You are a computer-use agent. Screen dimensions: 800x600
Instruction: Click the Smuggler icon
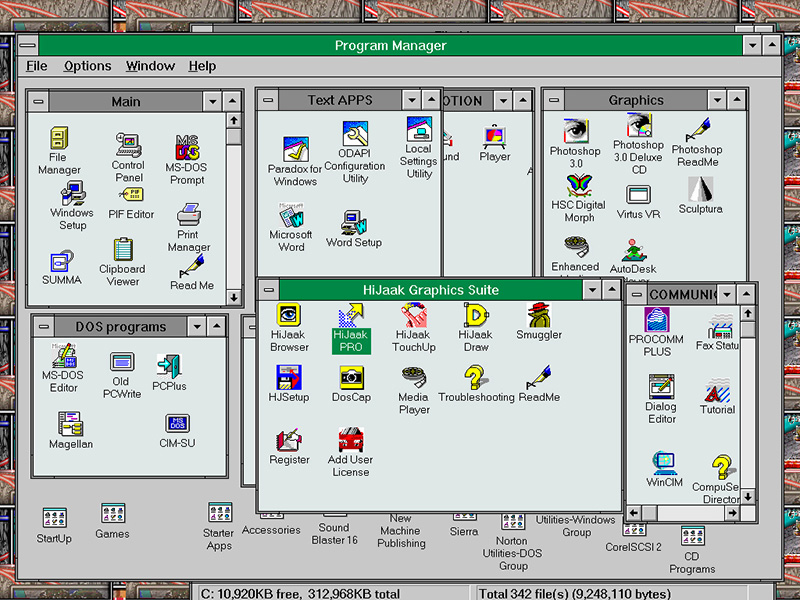[539, 315]
